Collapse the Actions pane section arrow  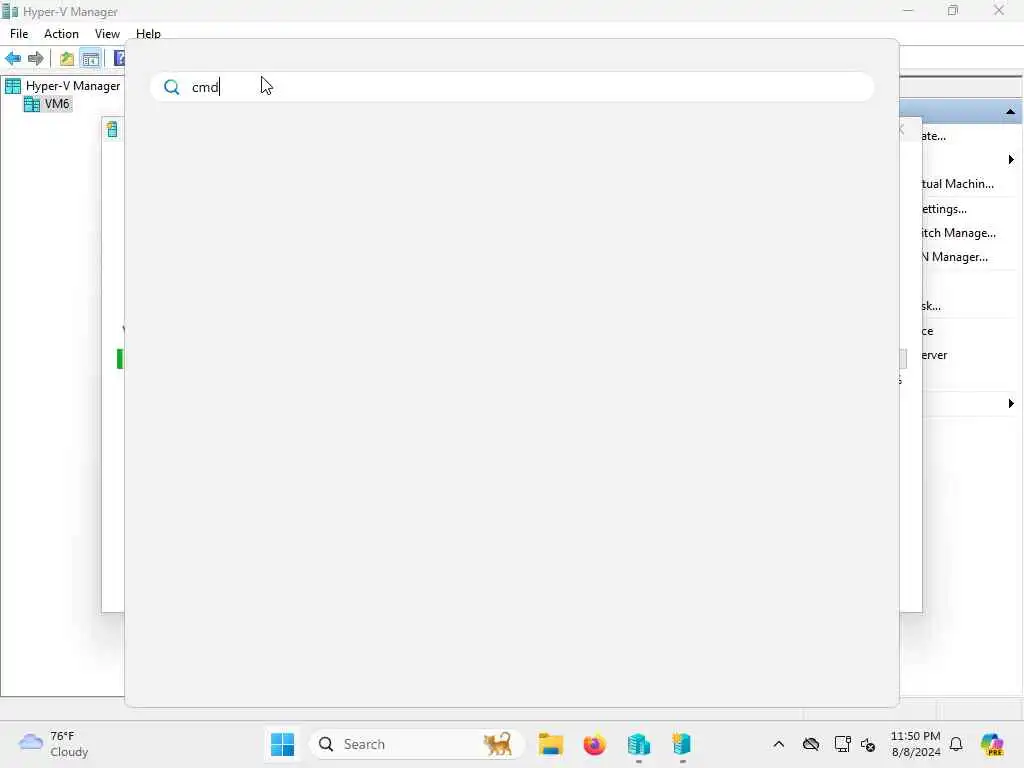pos(1010,112)
